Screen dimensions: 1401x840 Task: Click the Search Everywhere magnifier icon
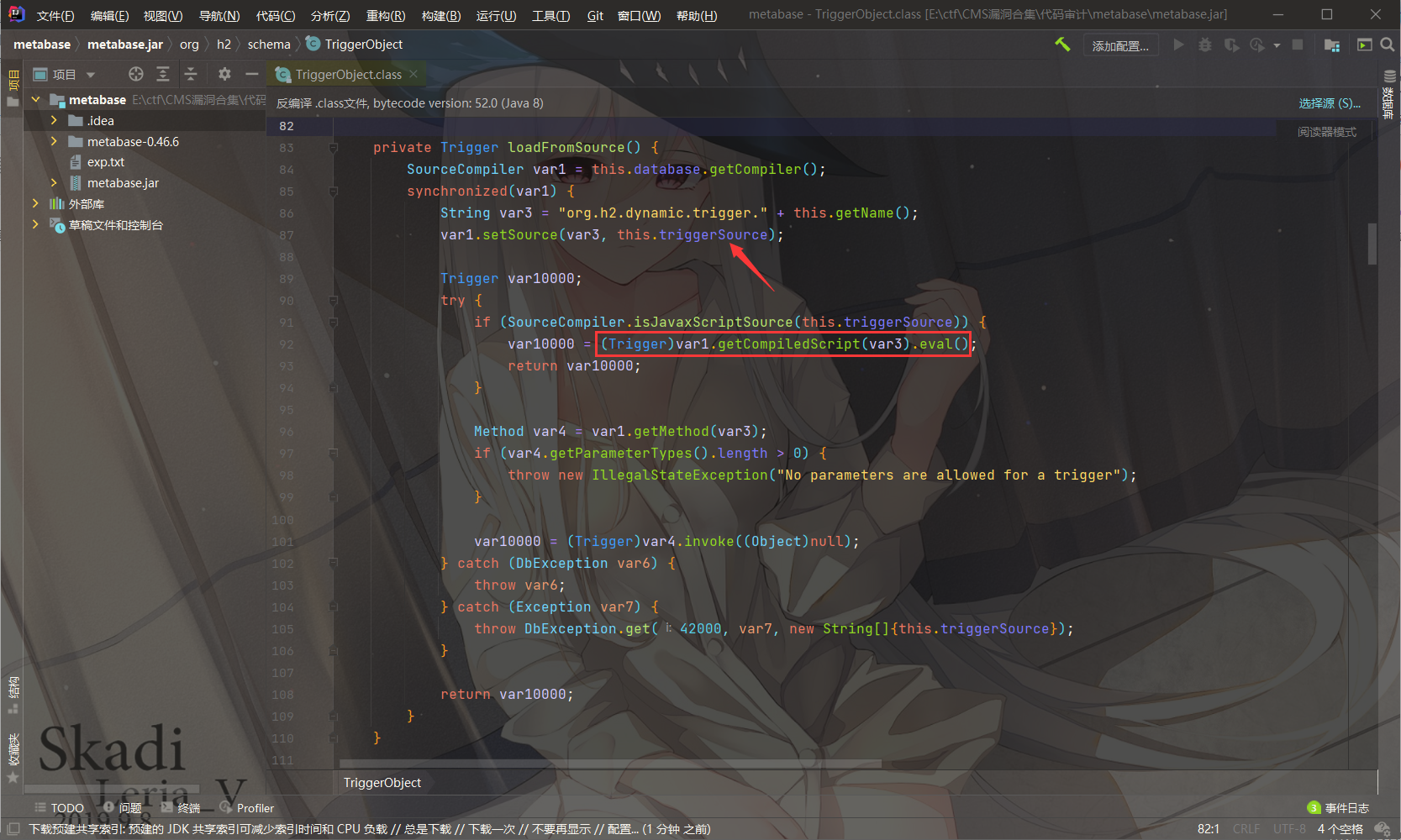pos(1388,45)
